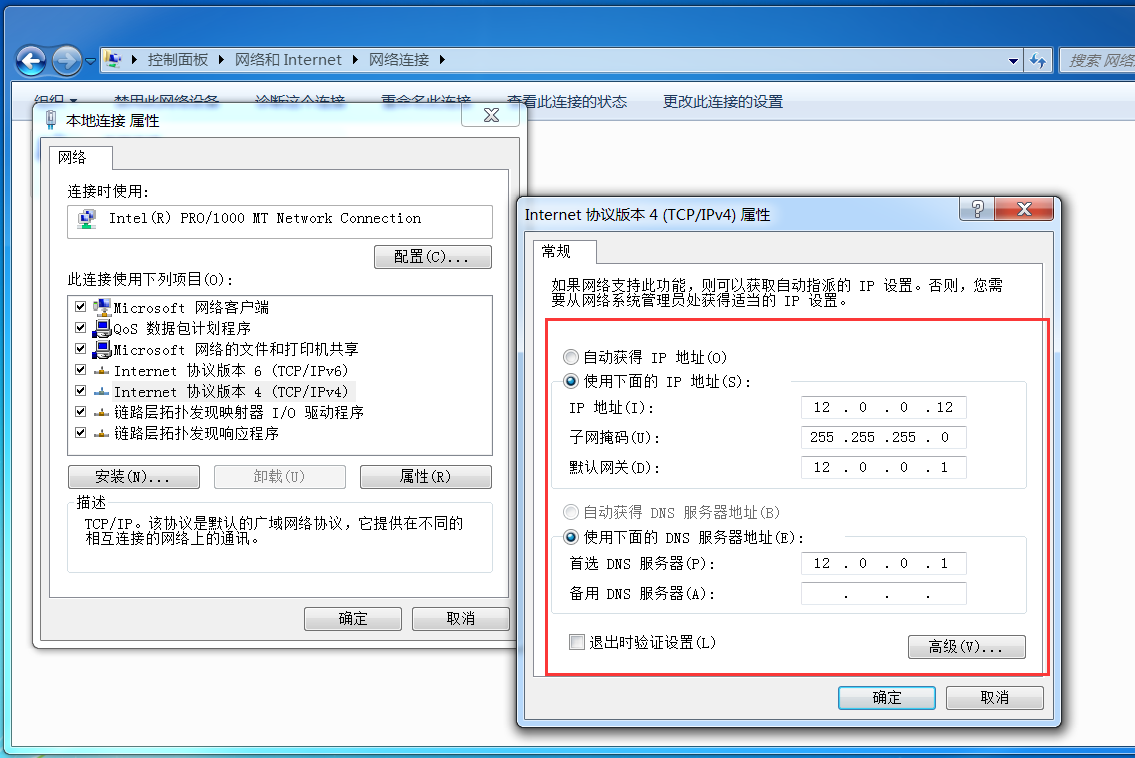Image resolution: width=1135 pixels, height=758 pixels.
Task: Select 自动获得 IP 地址 radio button
Action: pos(570,357)
